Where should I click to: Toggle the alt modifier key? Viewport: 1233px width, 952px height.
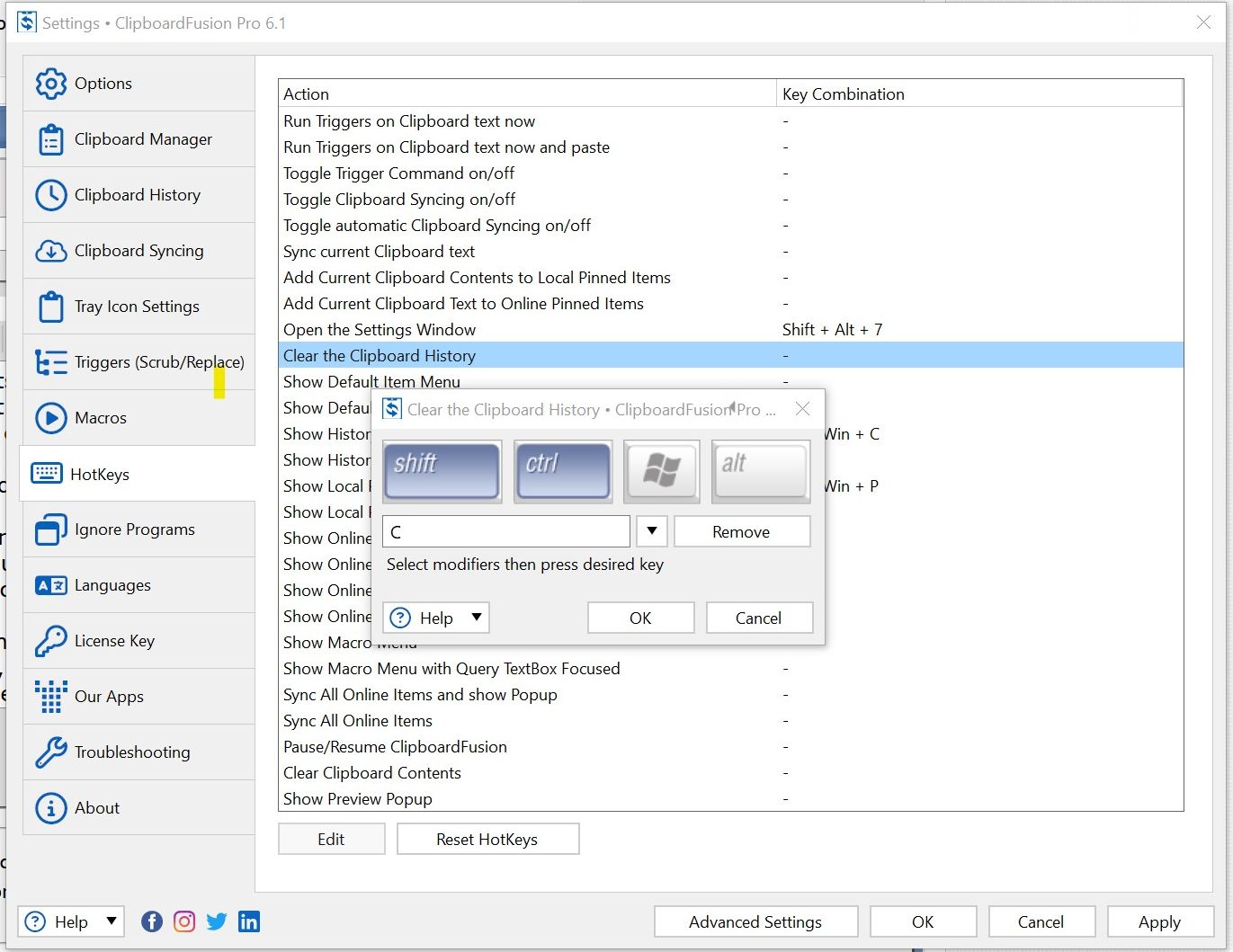pyautogui.click(x=761, y=471)
